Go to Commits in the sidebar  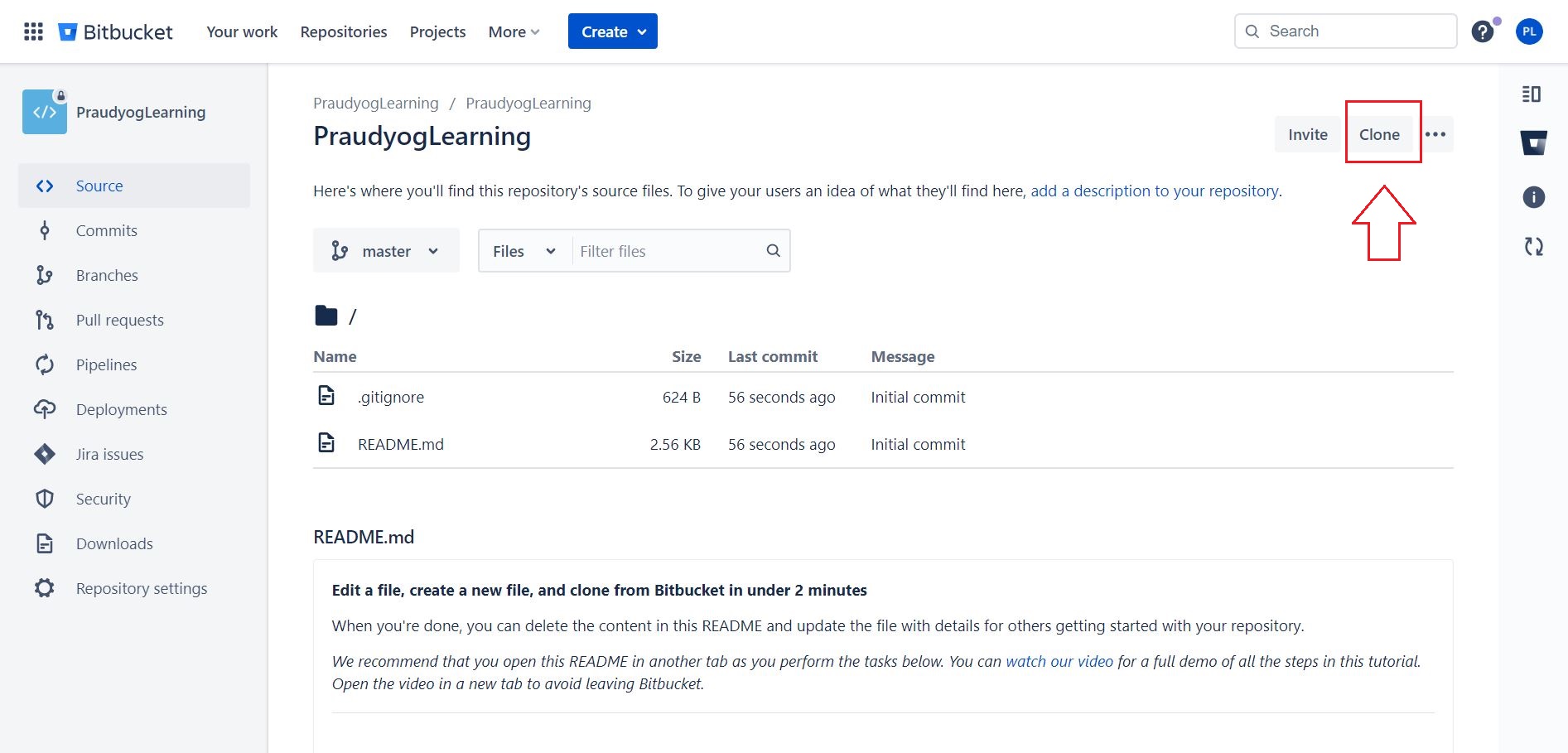[107, 230]
